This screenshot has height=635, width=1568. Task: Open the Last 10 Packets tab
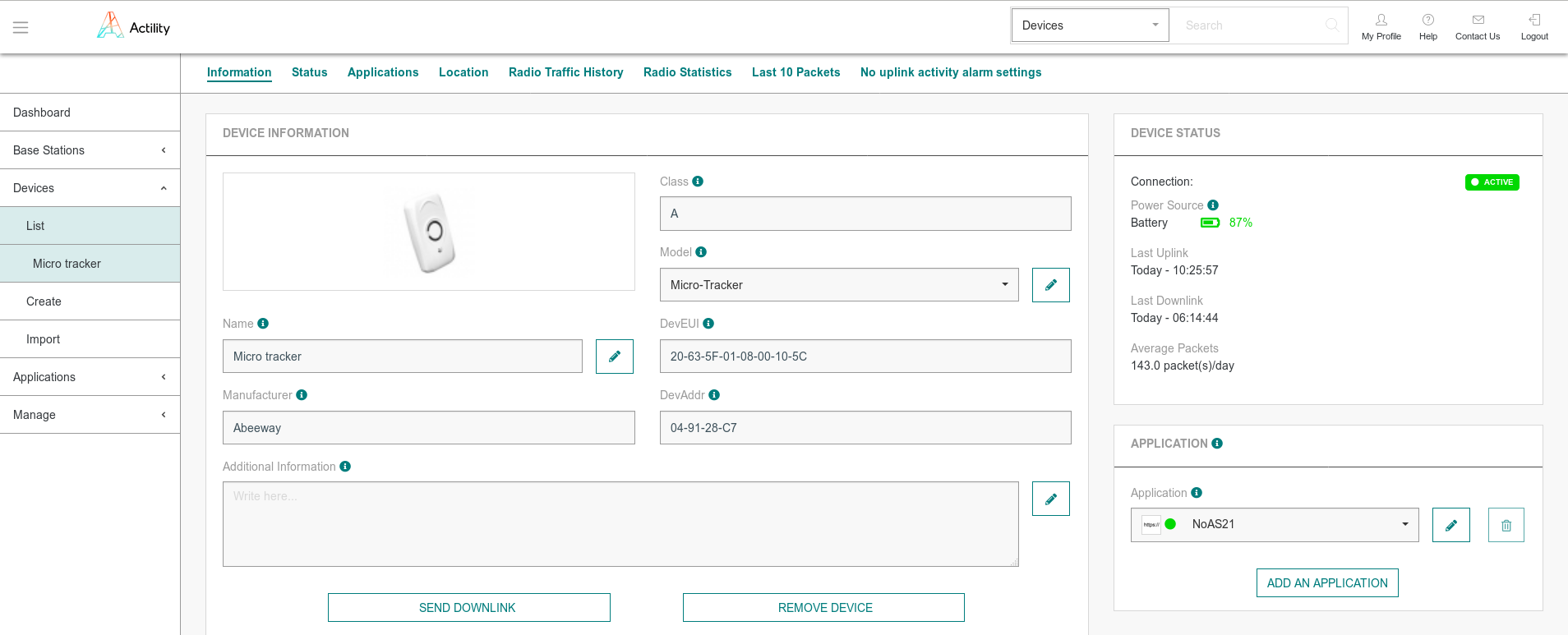796,72
